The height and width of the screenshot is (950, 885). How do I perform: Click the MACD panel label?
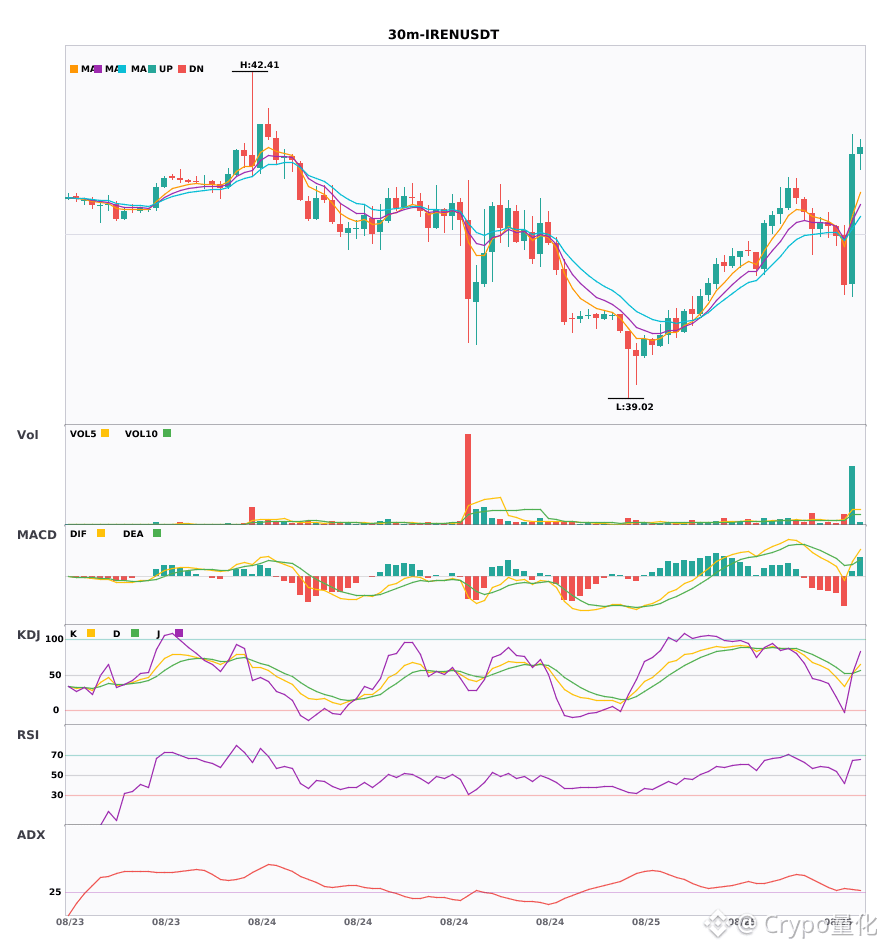[x=36, y=535]
